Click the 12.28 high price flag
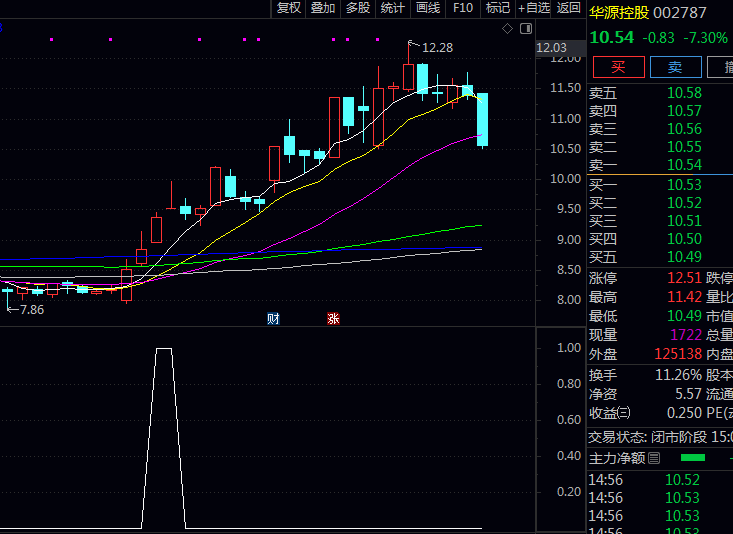This screenshot has width=733, height=534. tap(436, 47)
